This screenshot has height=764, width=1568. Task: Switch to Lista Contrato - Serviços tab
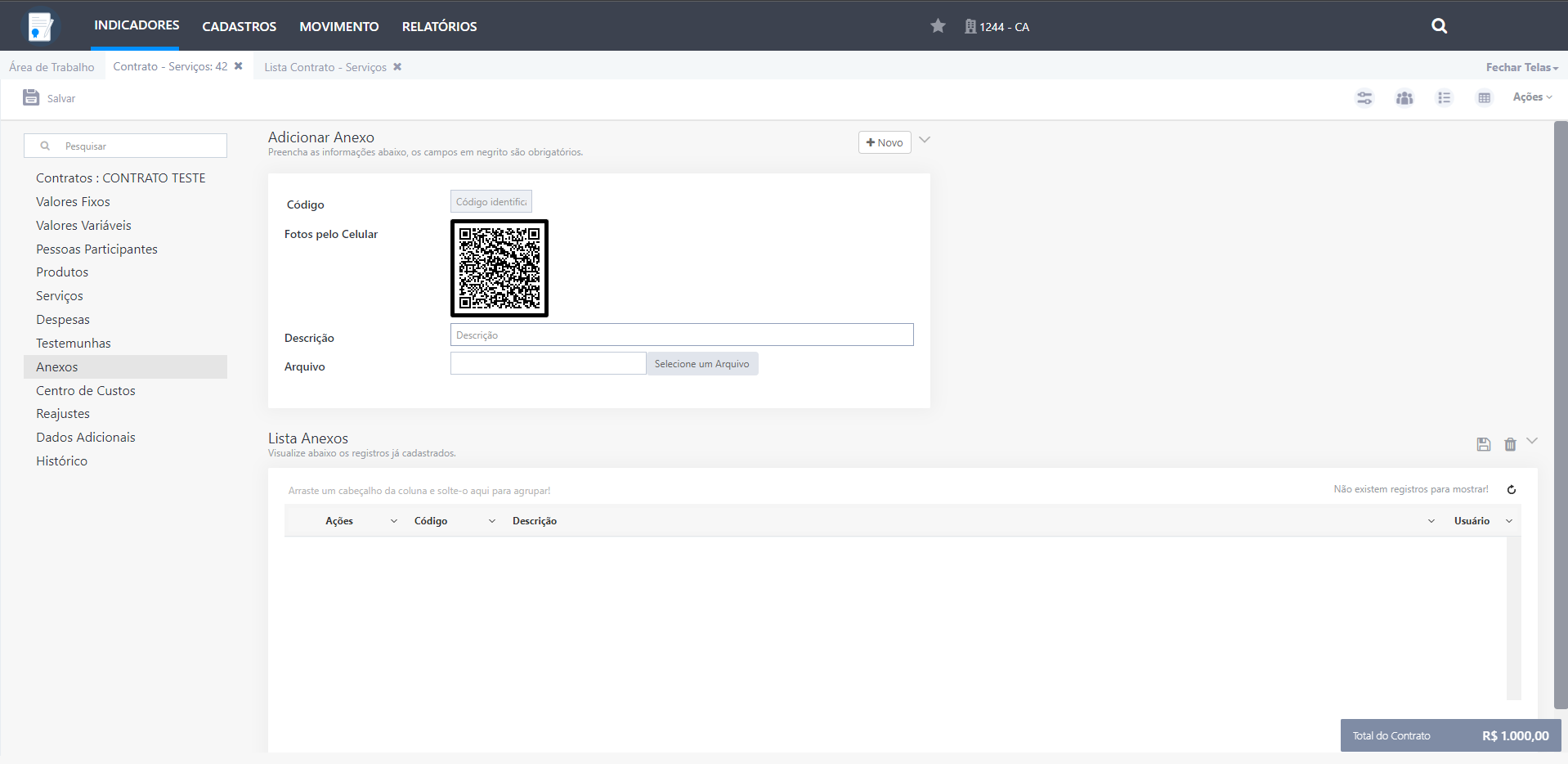point(325,67)
